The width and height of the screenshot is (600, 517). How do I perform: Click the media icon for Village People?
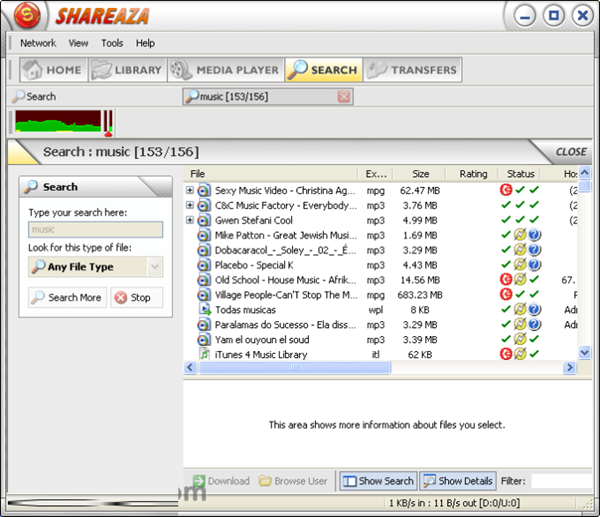tap(204, 295)
